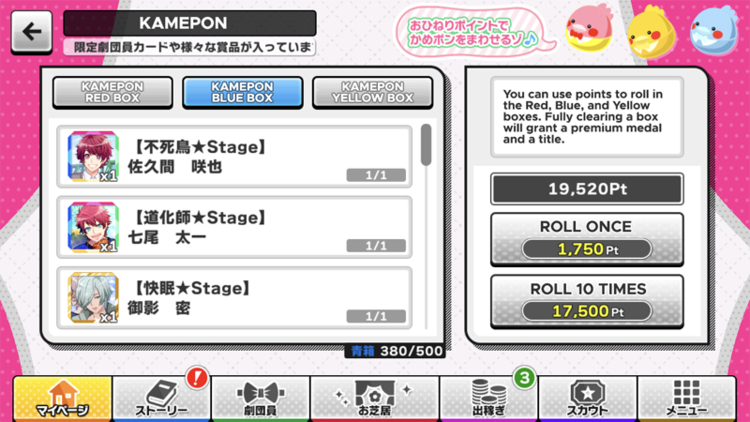Select the Kamepon Blue Box tab
The width and height of the screenshot is (750, 422).
pos(243,92)
